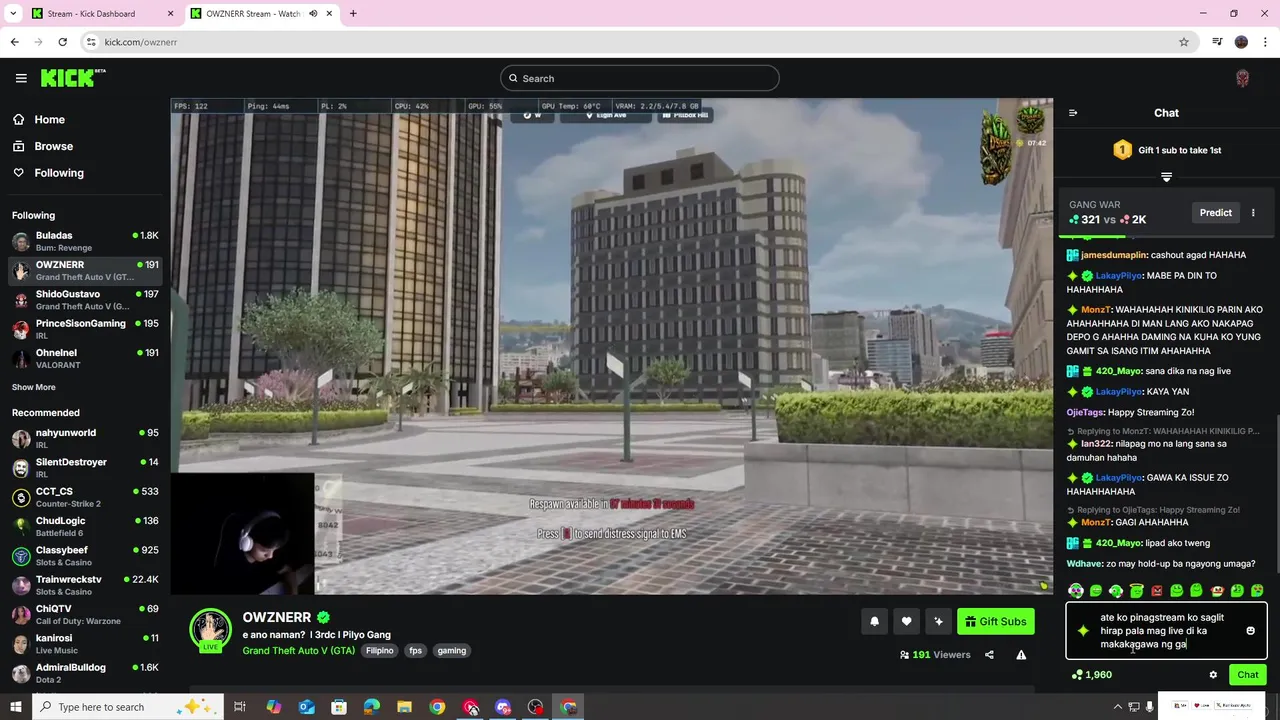Click the address bar URL
The image size is (1280, 720).
coord(141,42)
